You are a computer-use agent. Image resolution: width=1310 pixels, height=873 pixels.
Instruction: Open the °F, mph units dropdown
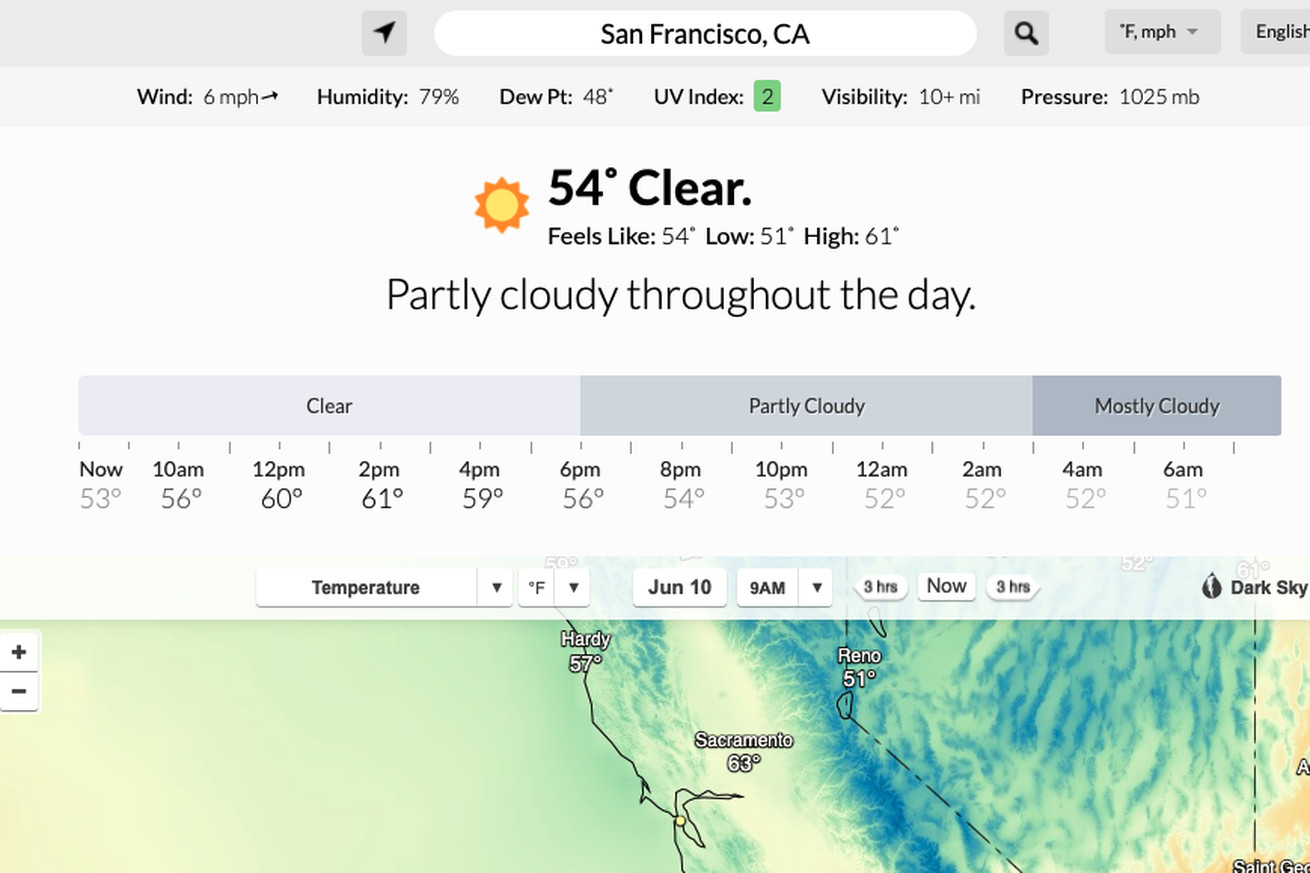click(1162, 32)
